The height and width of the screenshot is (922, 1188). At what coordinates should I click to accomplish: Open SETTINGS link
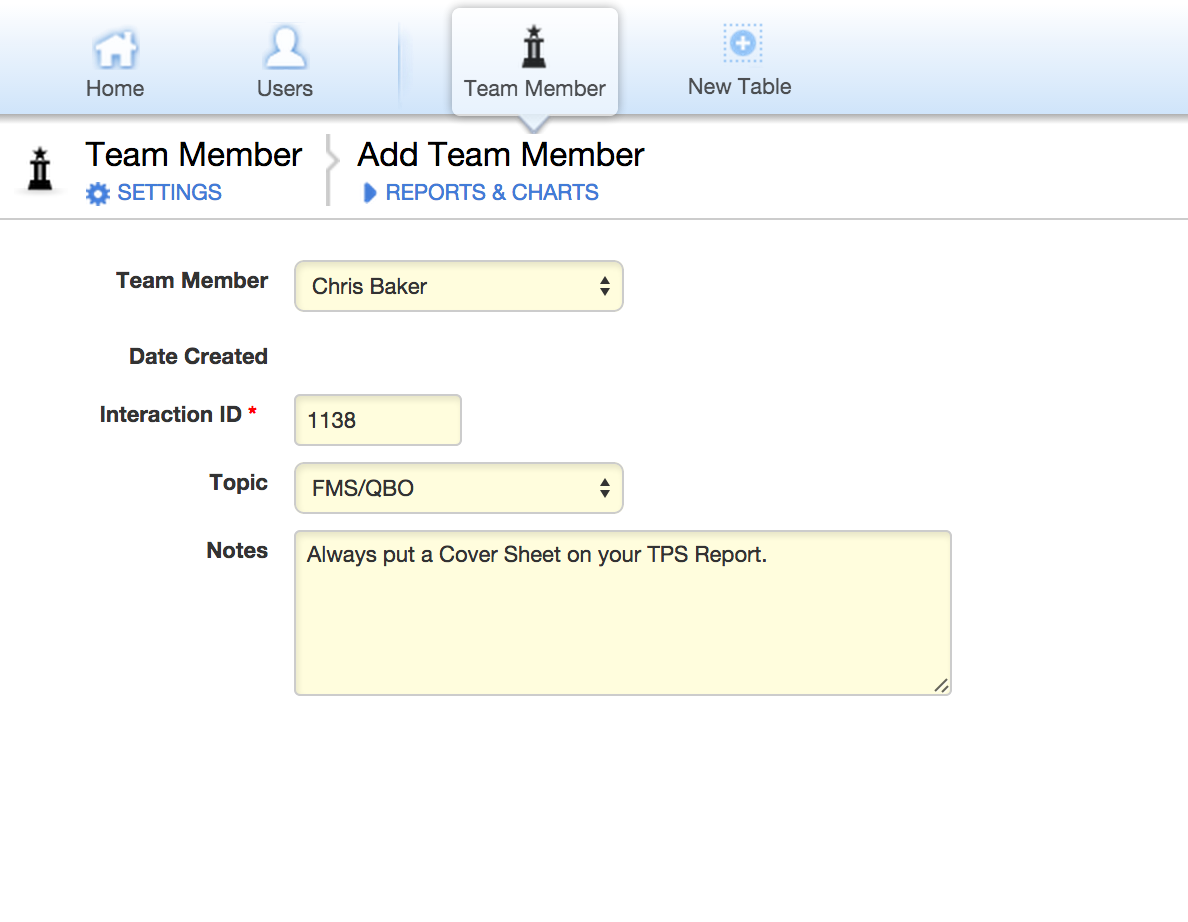[x=169, y=192]
